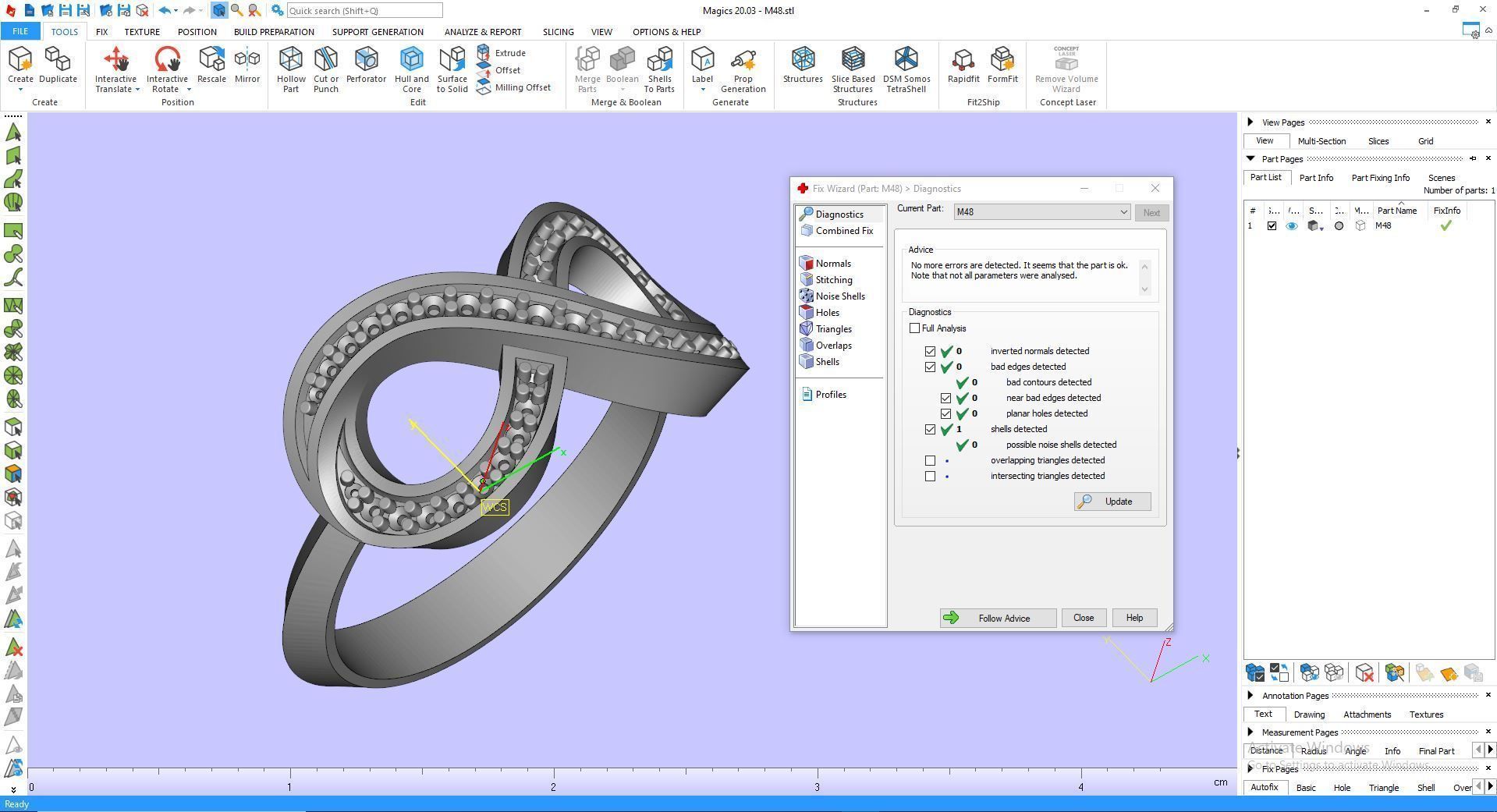Open the Perforator tool
The image size is (1497, 812).
click(x=366, y=64)
